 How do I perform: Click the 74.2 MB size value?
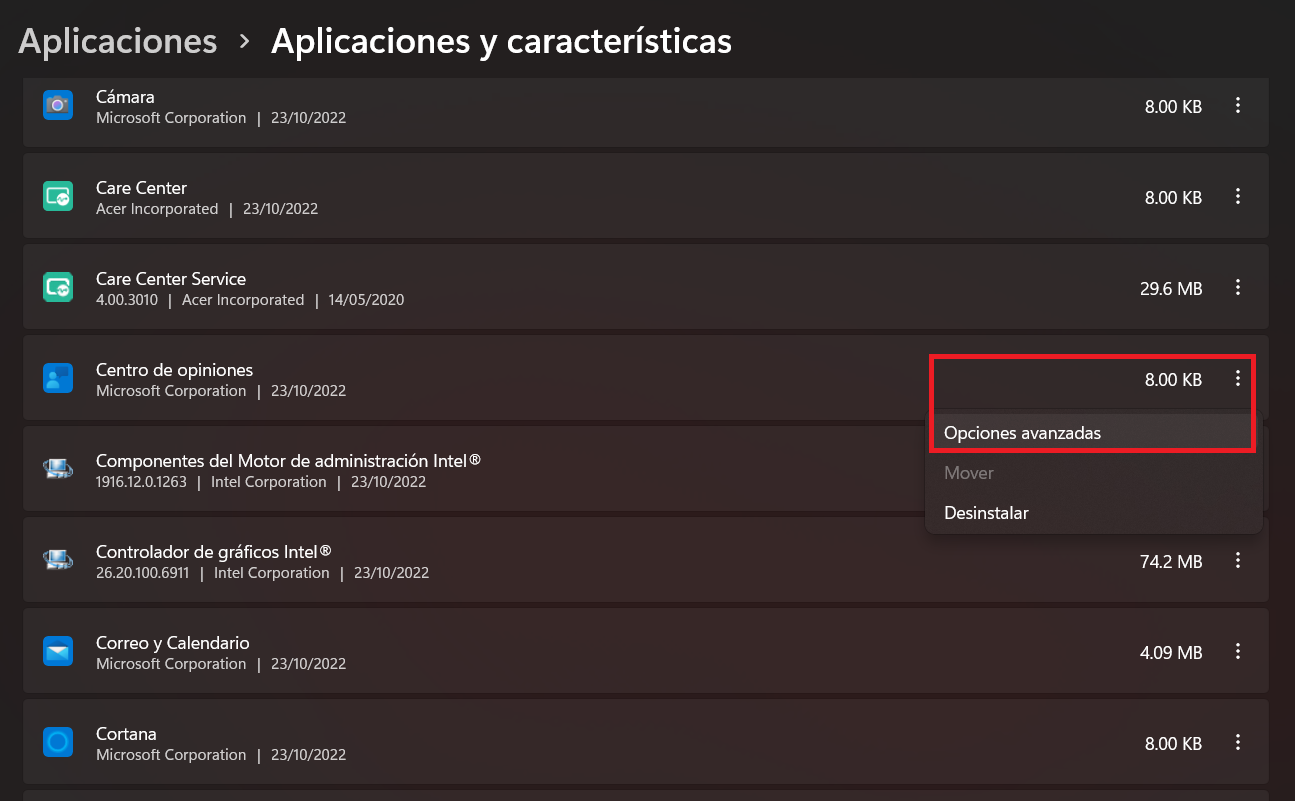pos(1171,562)
